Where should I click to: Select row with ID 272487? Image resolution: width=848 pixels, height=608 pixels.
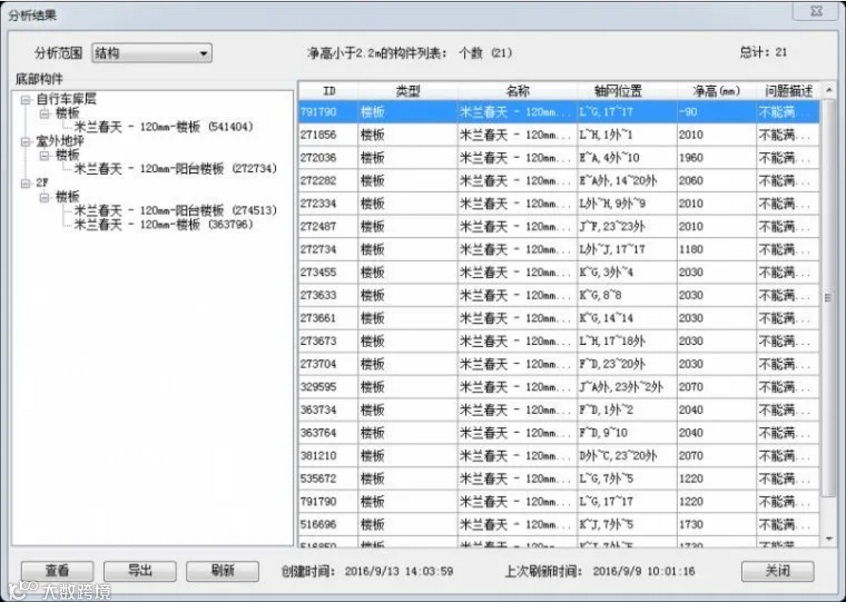559,227
